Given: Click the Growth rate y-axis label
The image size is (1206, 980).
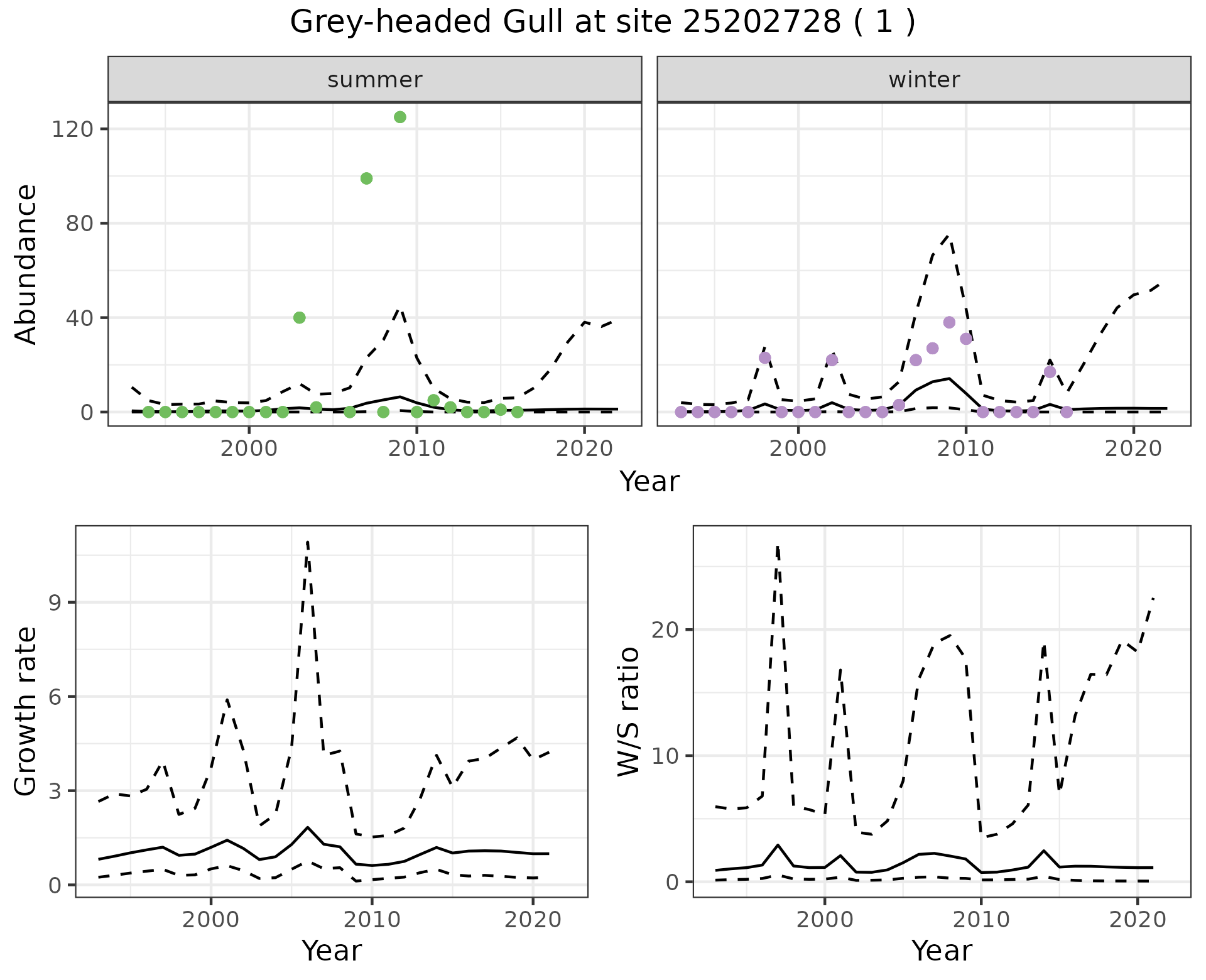Looking at the screenshot, I should click(x=26, y=711).
